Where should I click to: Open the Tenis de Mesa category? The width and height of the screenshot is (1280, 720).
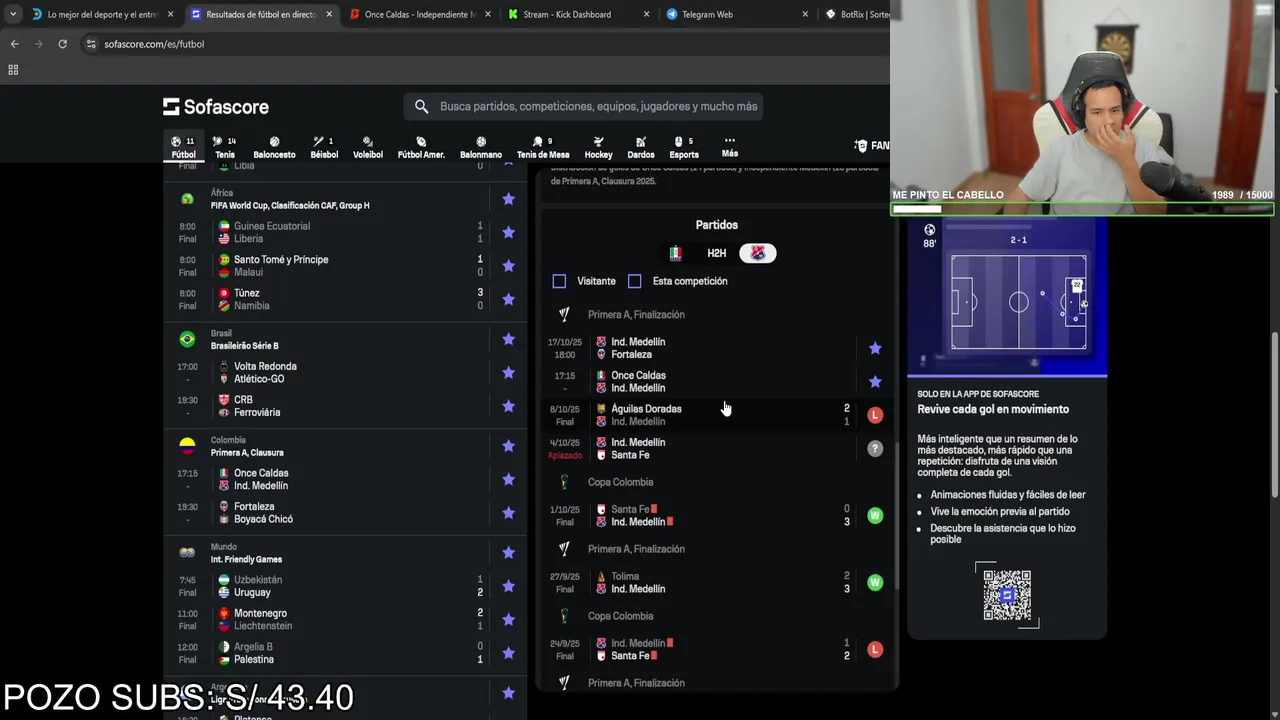[543, 147]
